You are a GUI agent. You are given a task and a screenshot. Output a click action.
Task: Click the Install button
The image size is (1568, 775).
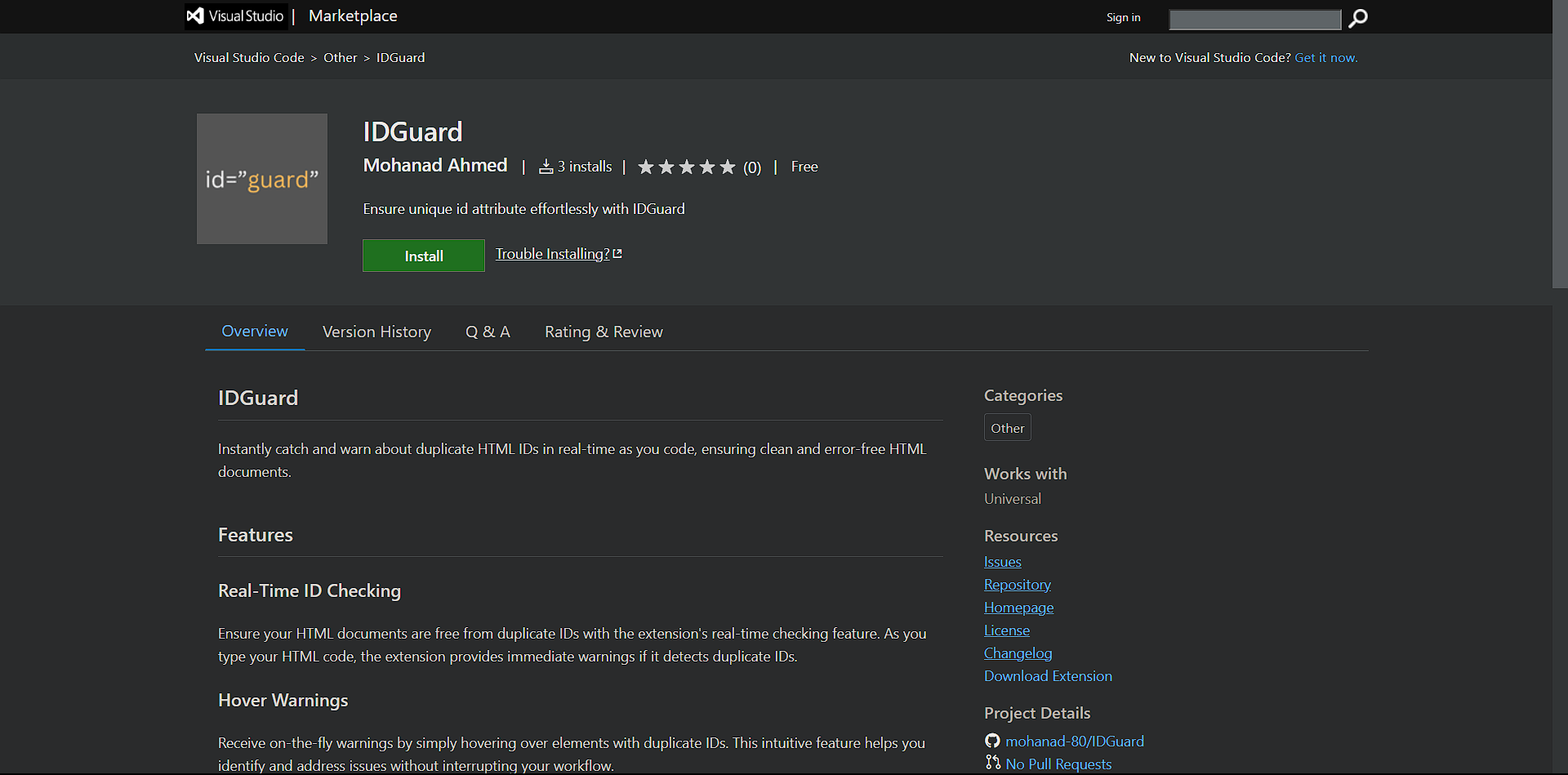pos(423,255)
